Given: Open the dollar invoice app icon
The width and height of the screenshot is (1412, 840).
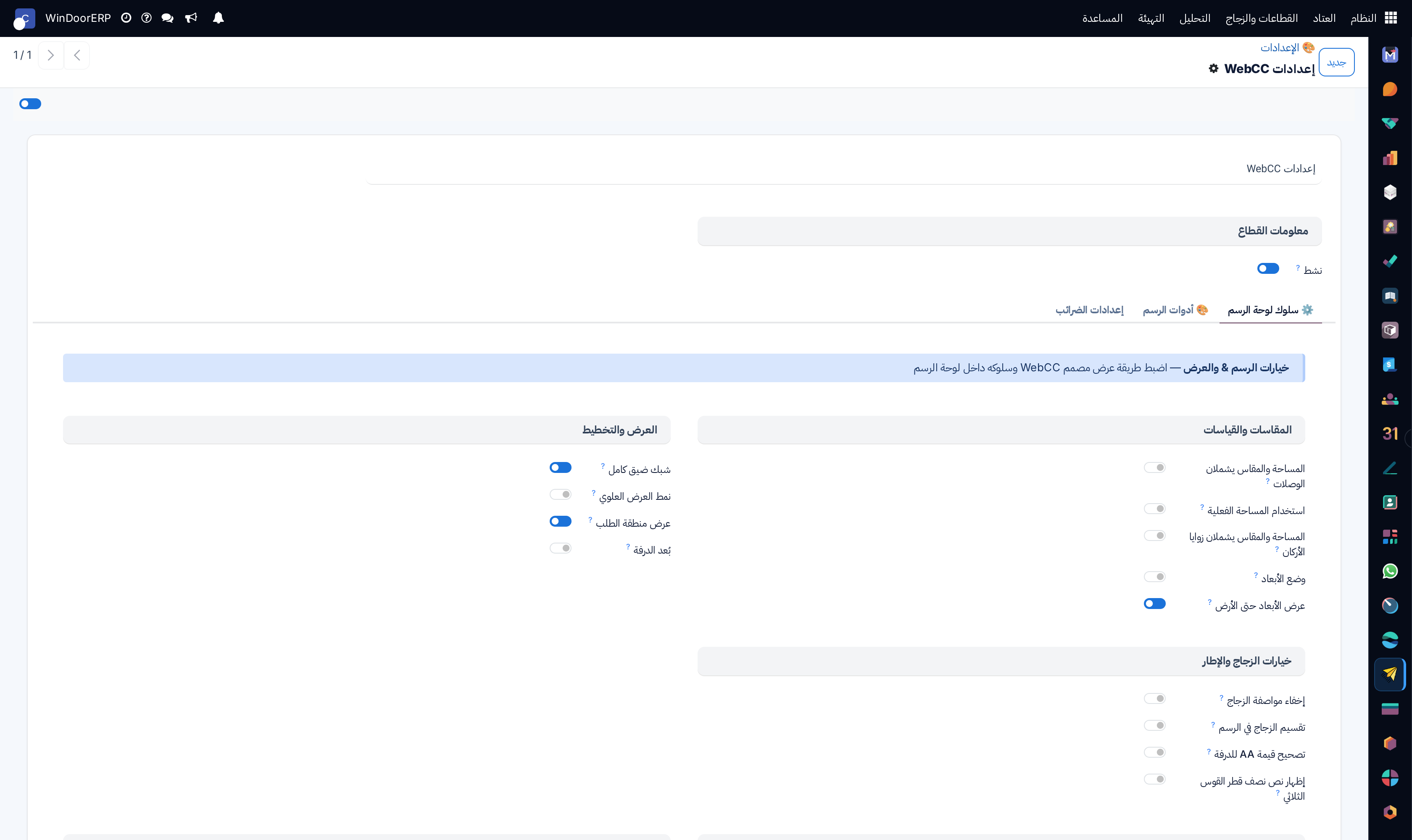Looking at the screenshot, I should (1390, 365).
